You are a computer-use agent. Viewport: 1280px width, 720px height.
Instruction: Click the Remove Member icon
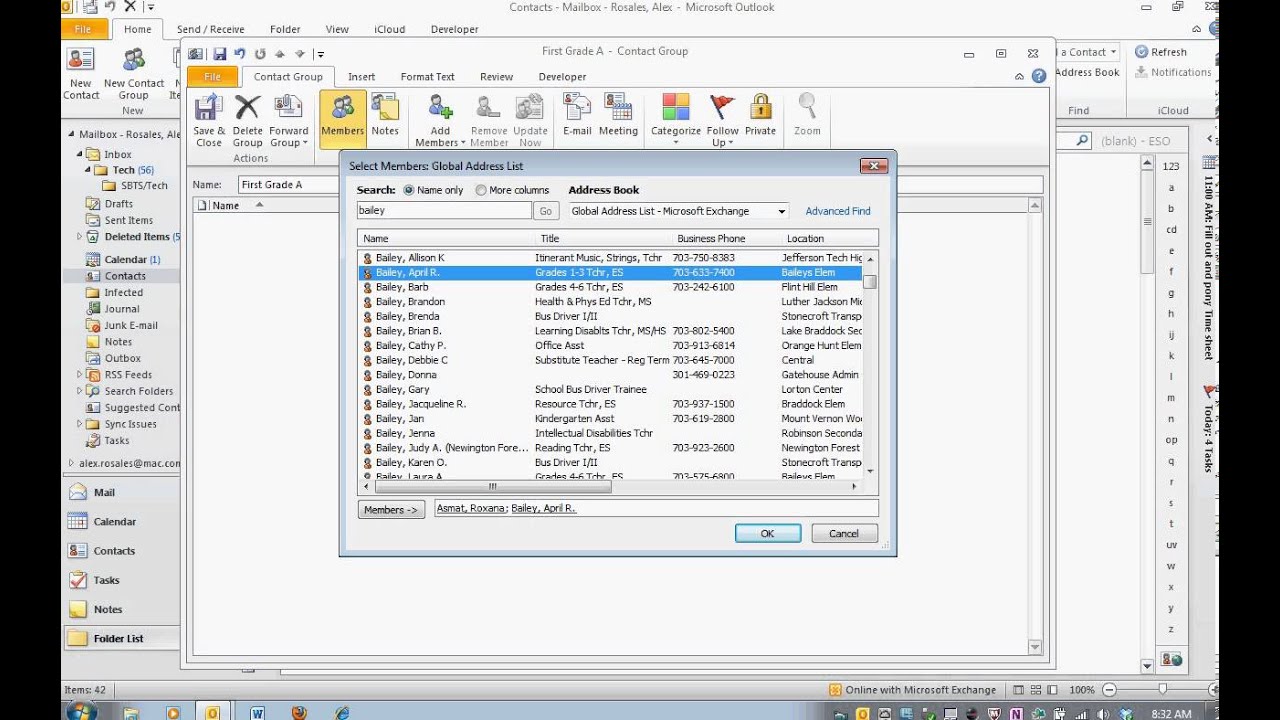pyautogui.click(x=487, y=118)
